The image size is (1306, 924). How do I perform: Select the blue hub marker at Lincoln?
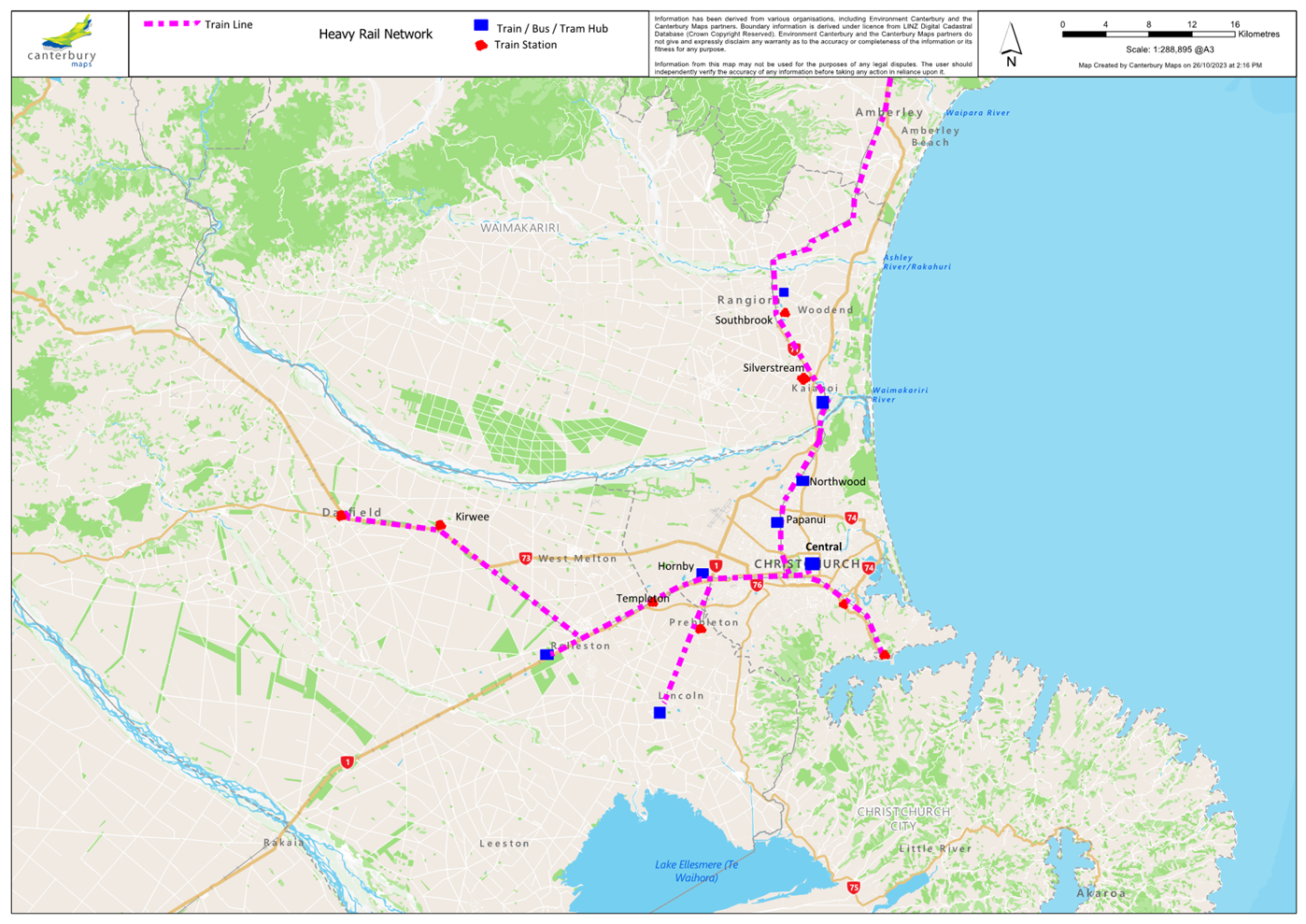[660, 713]
